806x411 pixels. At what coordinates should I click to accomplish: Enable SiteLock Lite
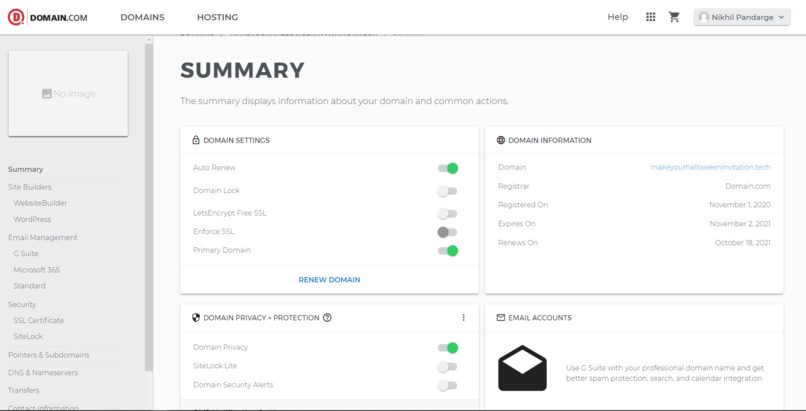tap(447, 367)
